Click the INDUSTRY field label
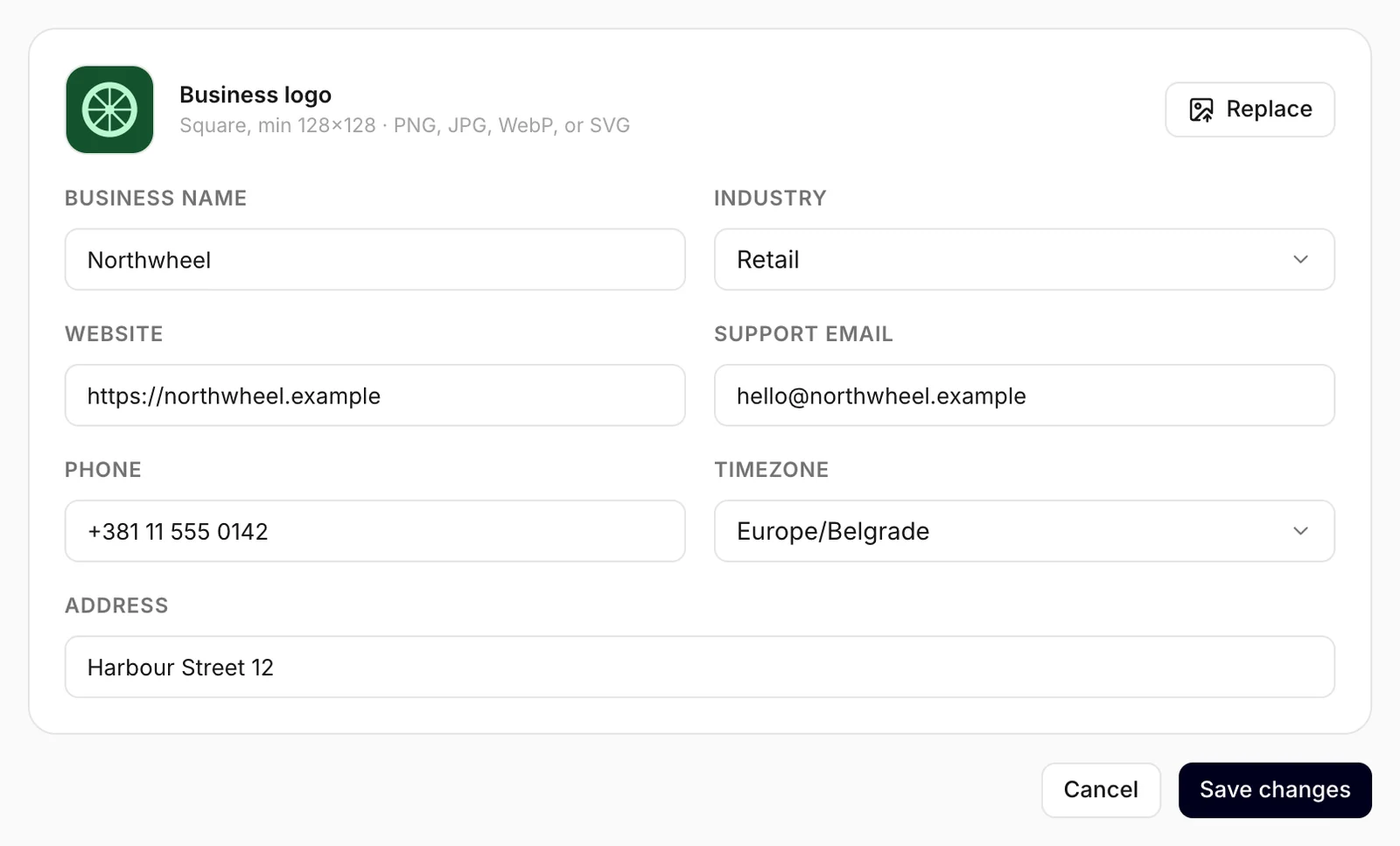Image resolution: width=1400 pixels, height=846 pixels. (x=770, y=199)
